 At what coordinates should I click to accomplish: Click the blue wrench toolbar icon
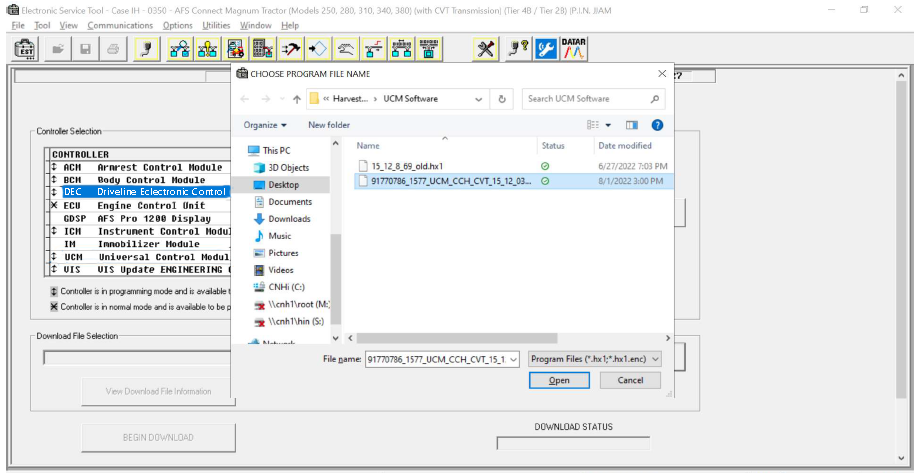click(x=546, y=49)
